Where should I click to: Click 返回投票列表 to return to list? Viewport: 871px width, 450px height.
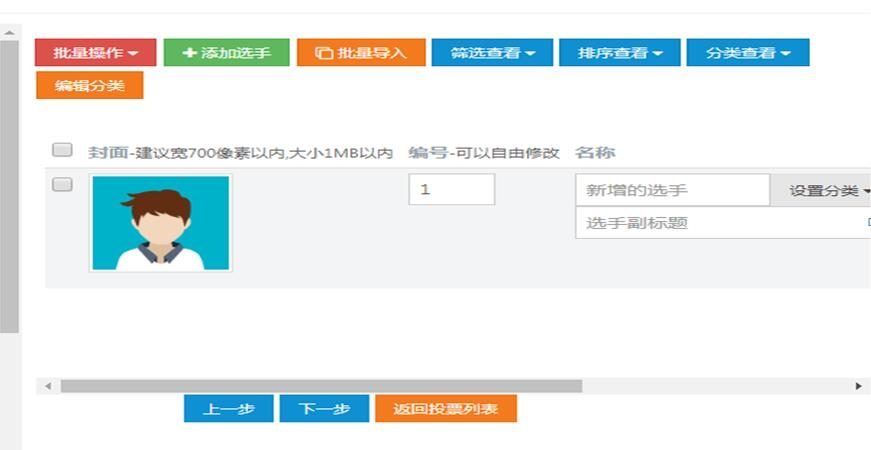[445, 409]
